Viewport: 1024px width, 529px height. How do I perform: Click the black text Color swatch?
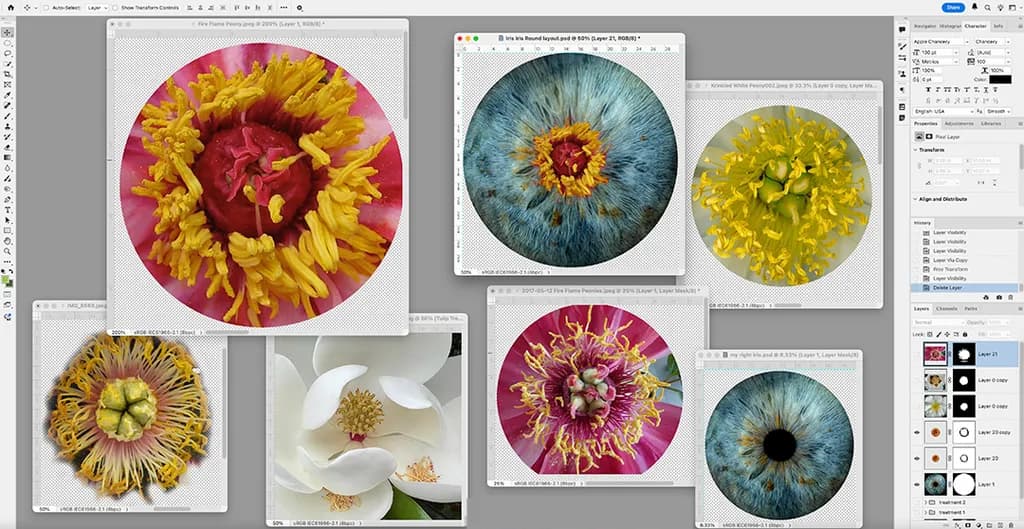tap(1000, 79)
